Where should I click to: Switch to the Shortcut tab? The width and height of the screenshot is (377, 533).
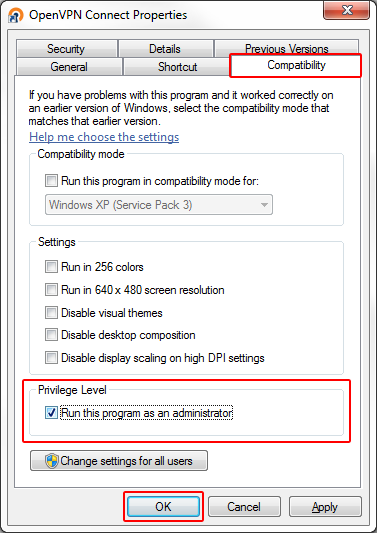pyautogui.click(x=177, y=67)
